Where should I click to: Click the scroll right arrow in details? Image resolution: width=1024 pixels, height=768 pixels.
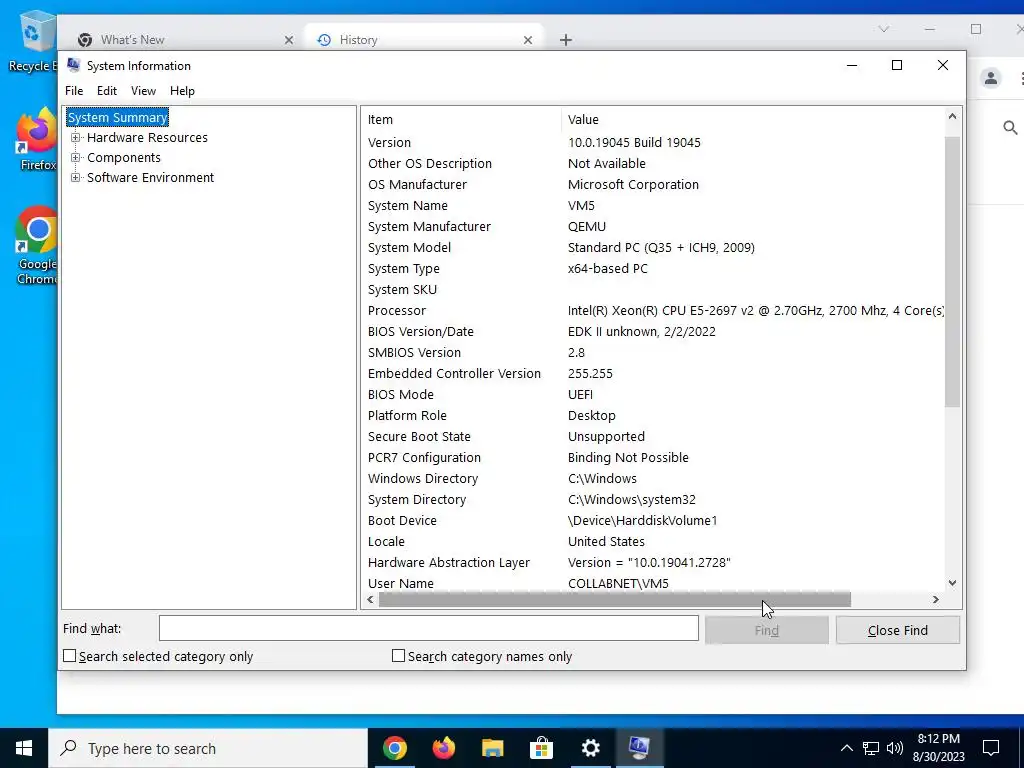tap(936, 600)
